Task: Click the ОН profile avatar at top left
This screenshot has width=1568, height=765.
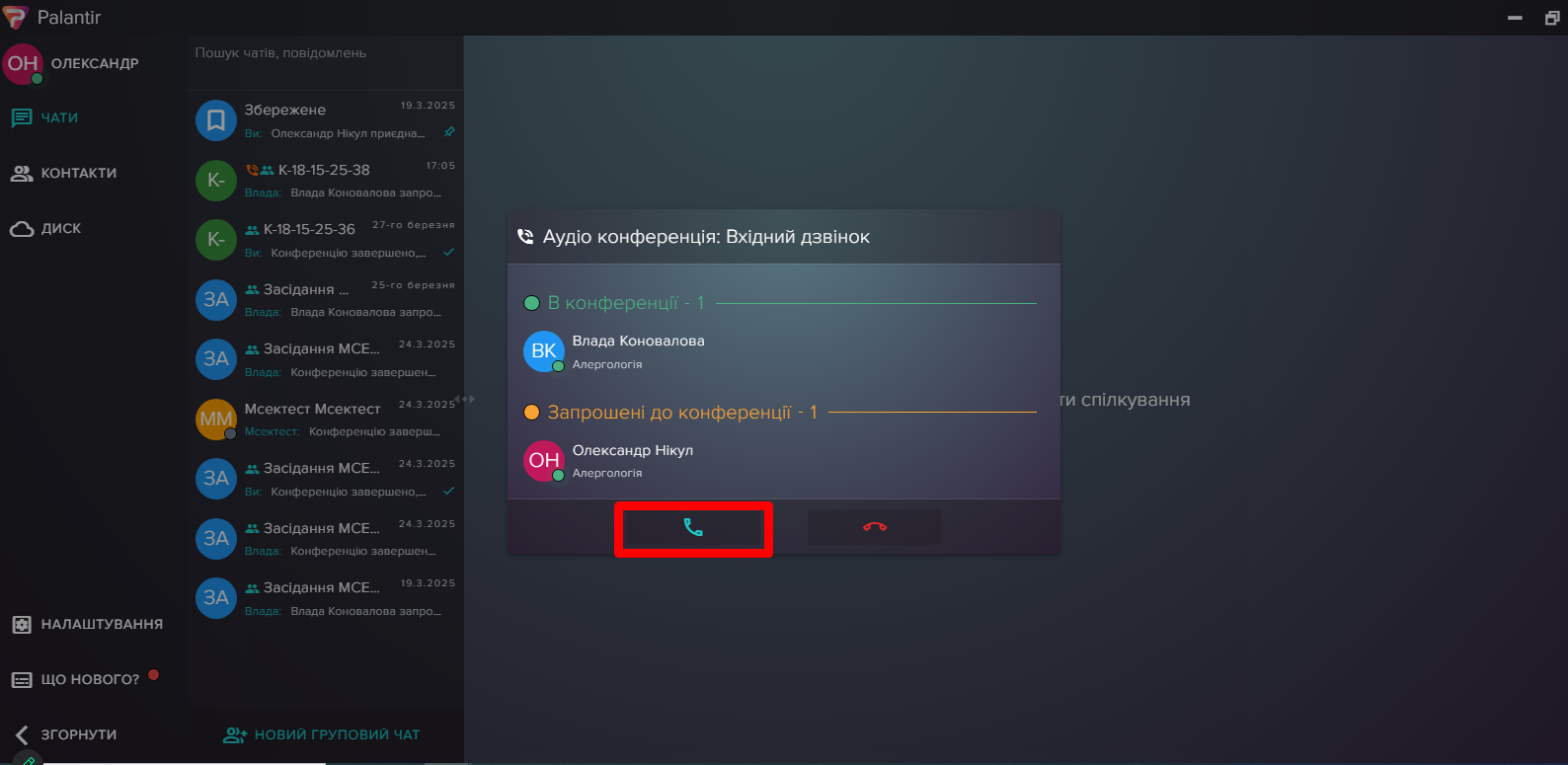Action: pyautogui.click(x=23, y=64)
